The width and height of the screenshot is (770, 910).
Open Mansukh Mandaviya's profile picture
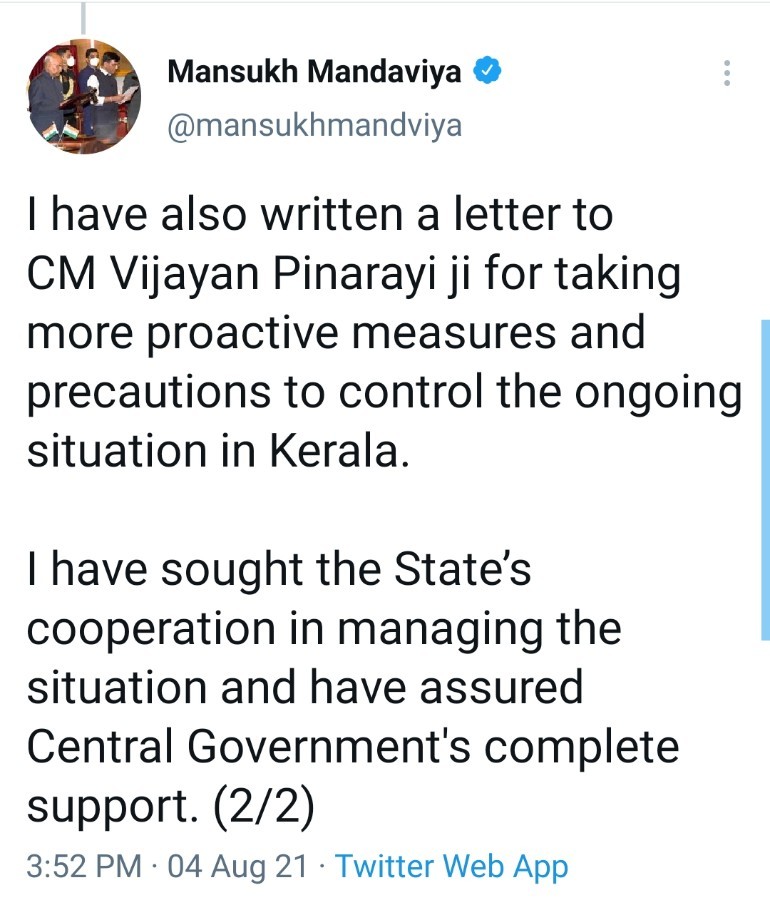point(83,96)
